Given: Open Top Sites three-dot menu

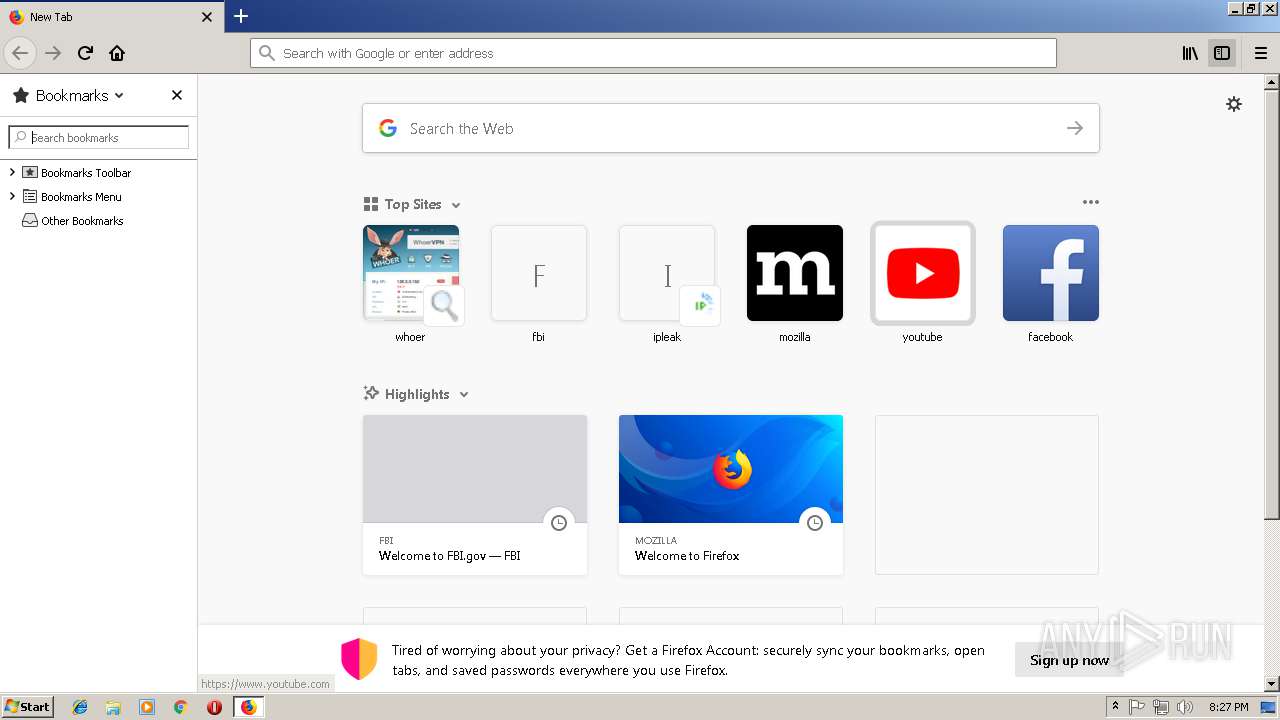Looking at the screenshot, I should [x=1091, y=202].
